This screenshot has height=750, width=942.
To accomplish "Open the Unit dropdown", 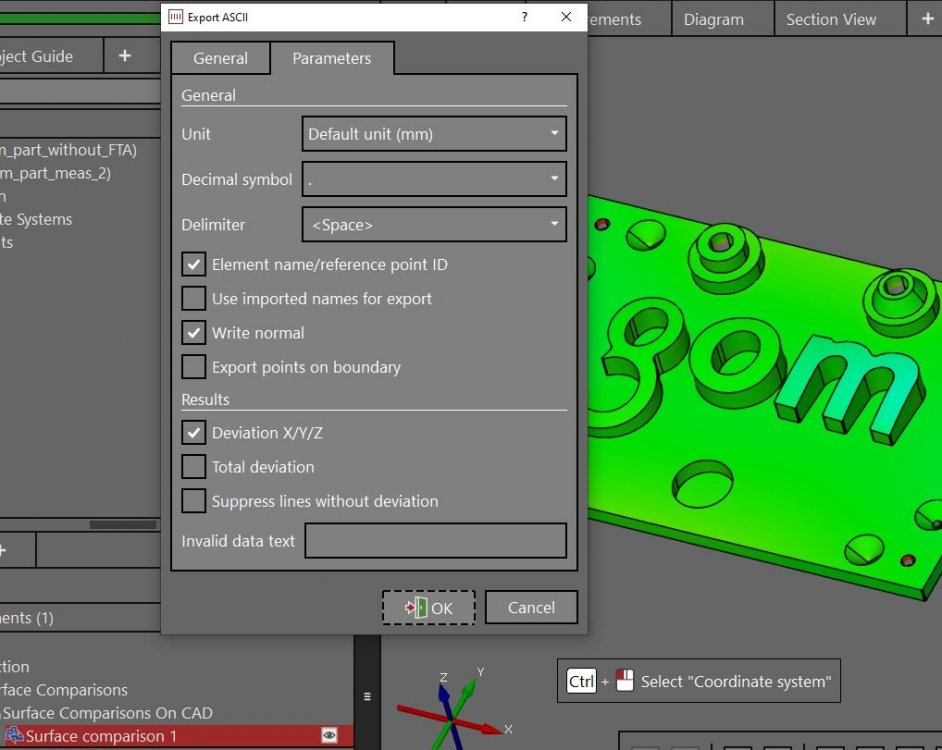I will point(434,134).
